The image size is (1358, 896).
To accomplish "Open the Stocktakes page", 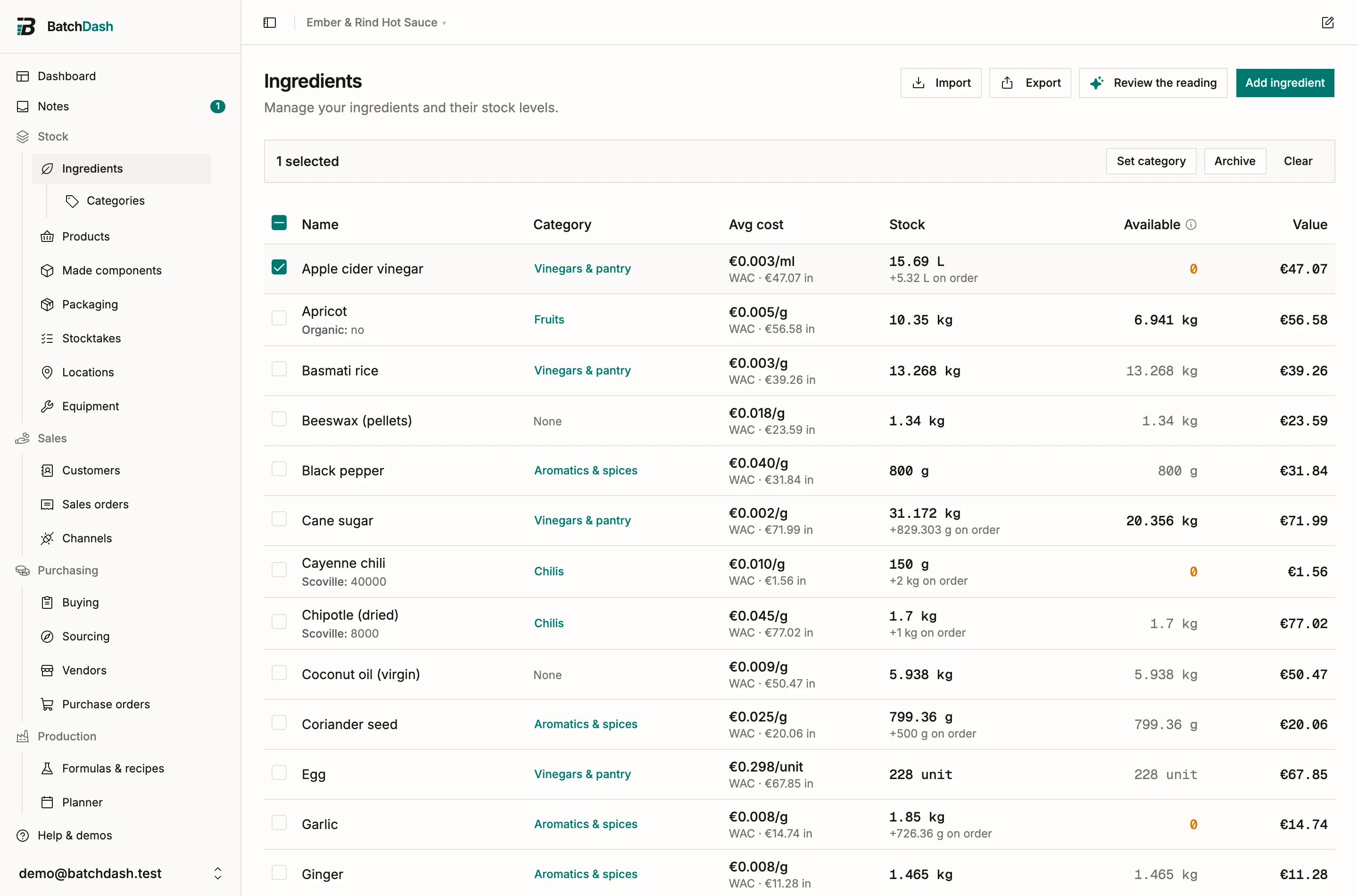I will (91, 338).
